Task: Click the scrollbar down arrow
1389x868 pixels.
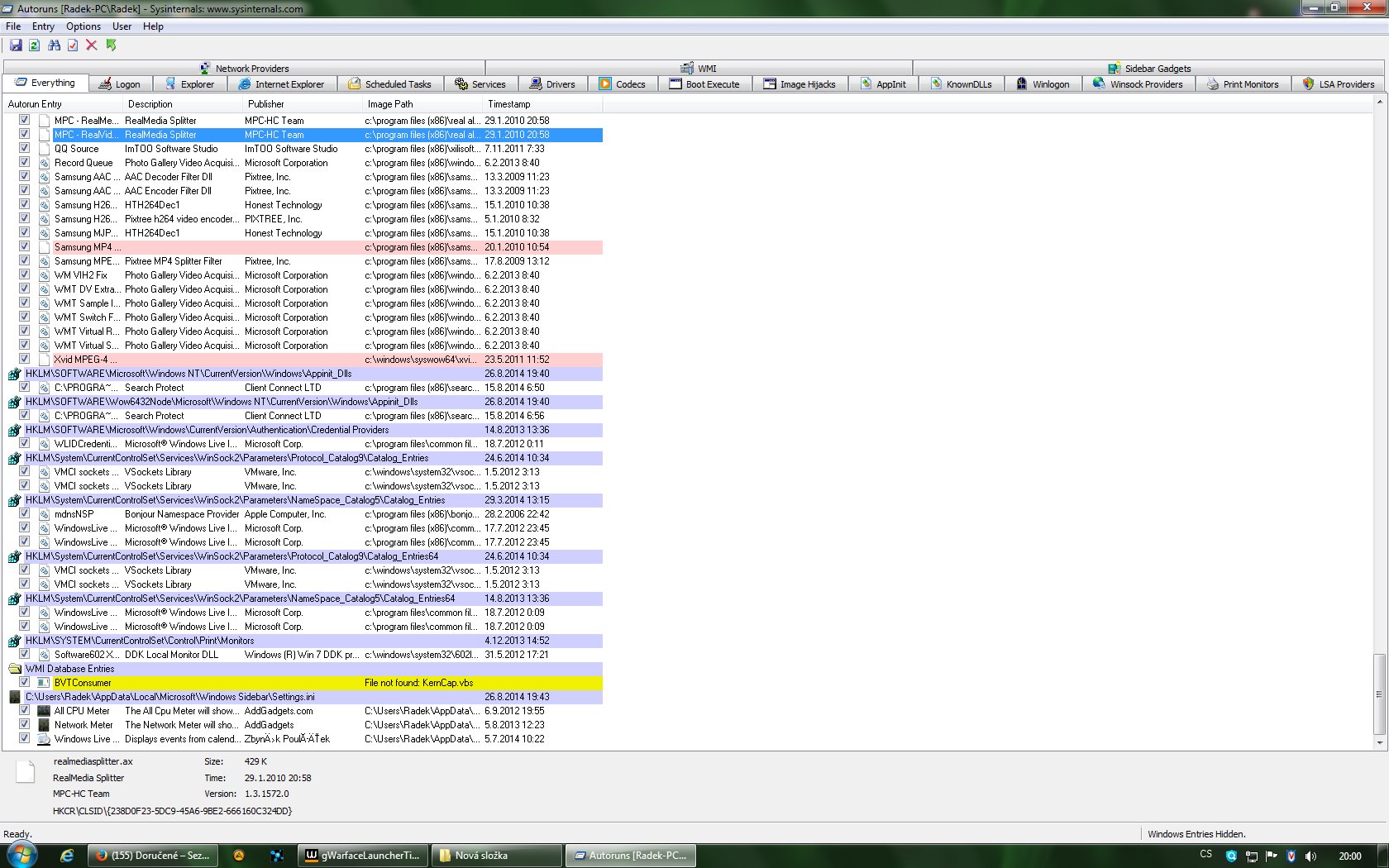Action: click(1378, 743)
